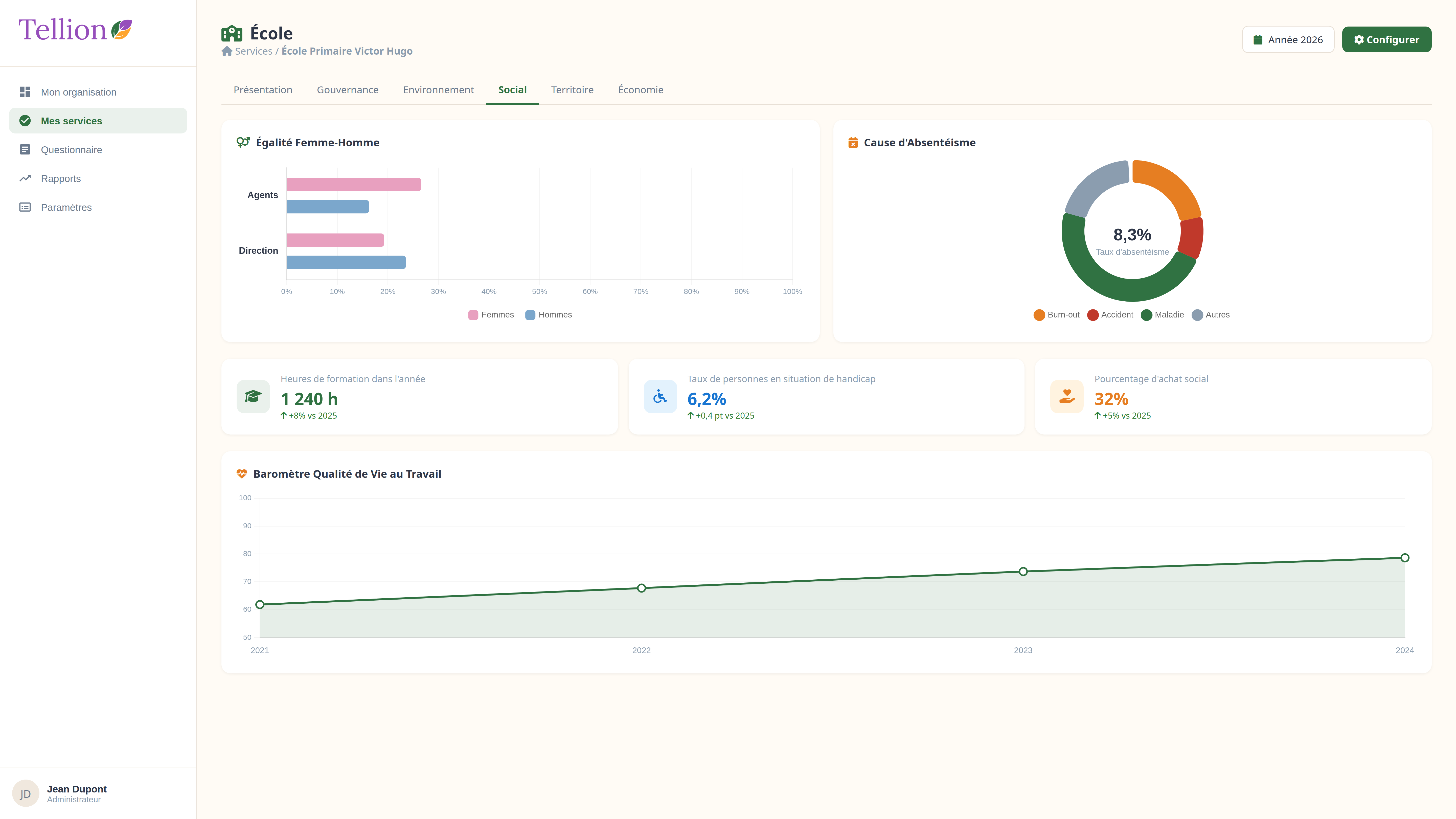Click the 2022 data point on barometer

tap(642, 588)
